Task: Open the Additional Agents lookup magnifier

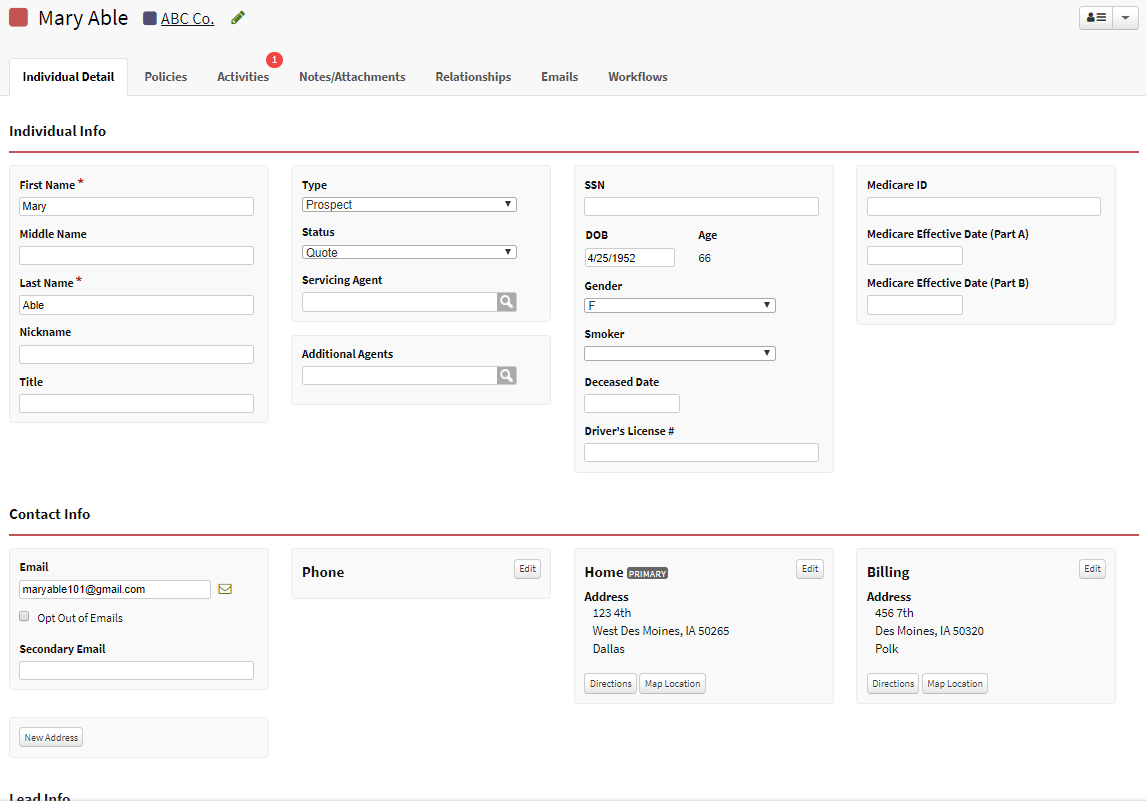Action: tap(506, 374)
